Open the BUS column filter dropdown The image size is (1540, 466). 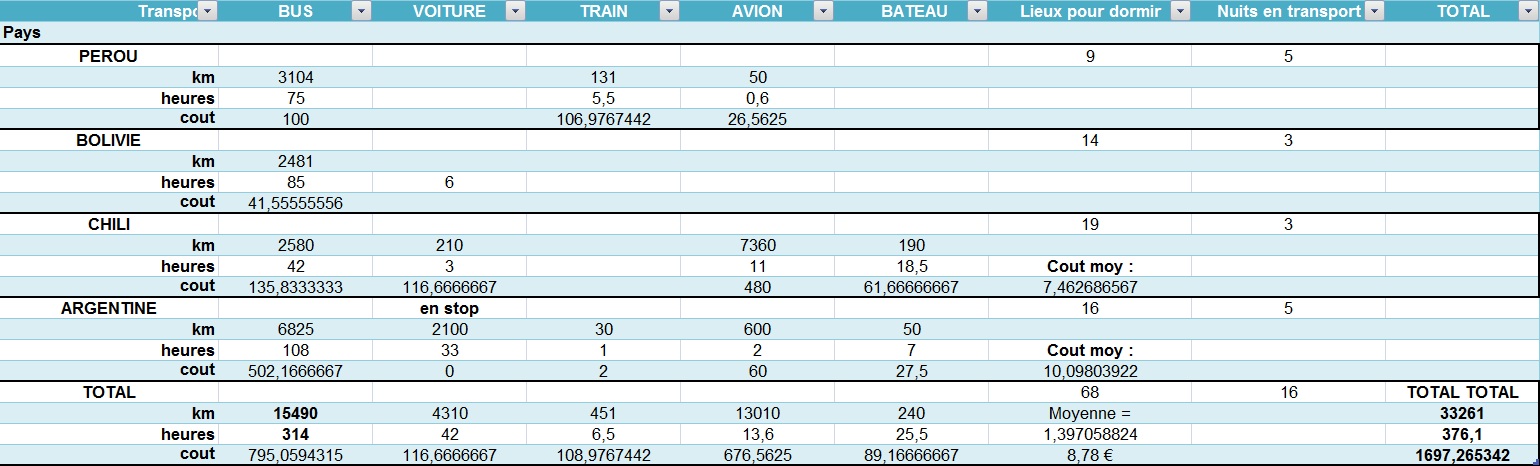(x=361, y=12)
